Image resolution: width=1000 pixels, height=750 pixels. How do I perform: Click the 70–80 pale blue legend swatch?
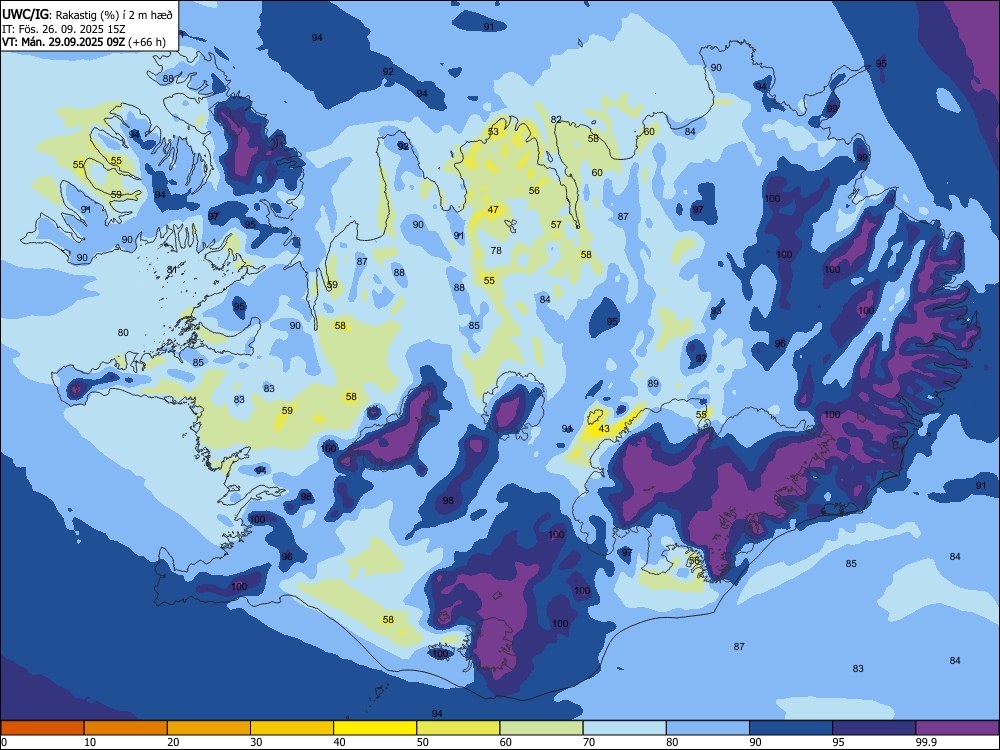coord(624,728)
